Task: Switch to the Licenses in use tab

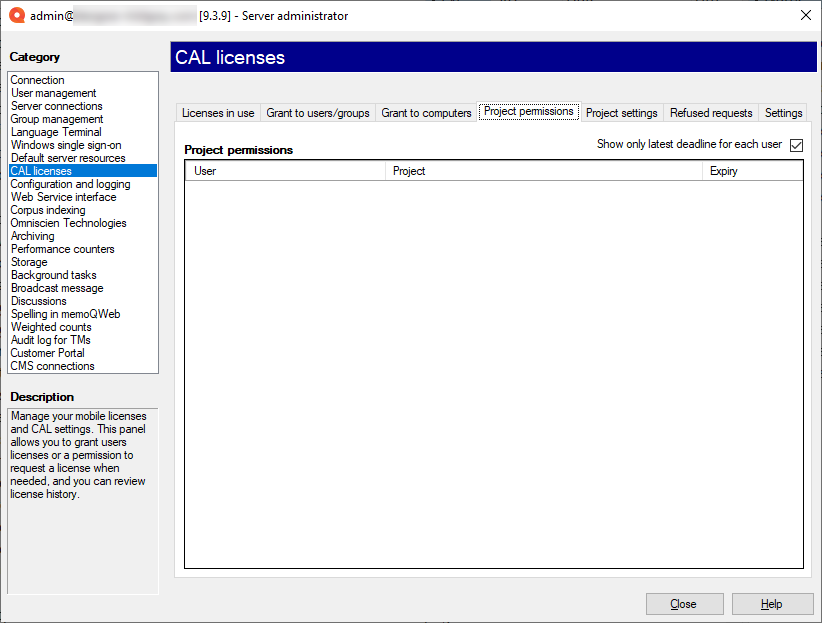Action: click(218, 113)
